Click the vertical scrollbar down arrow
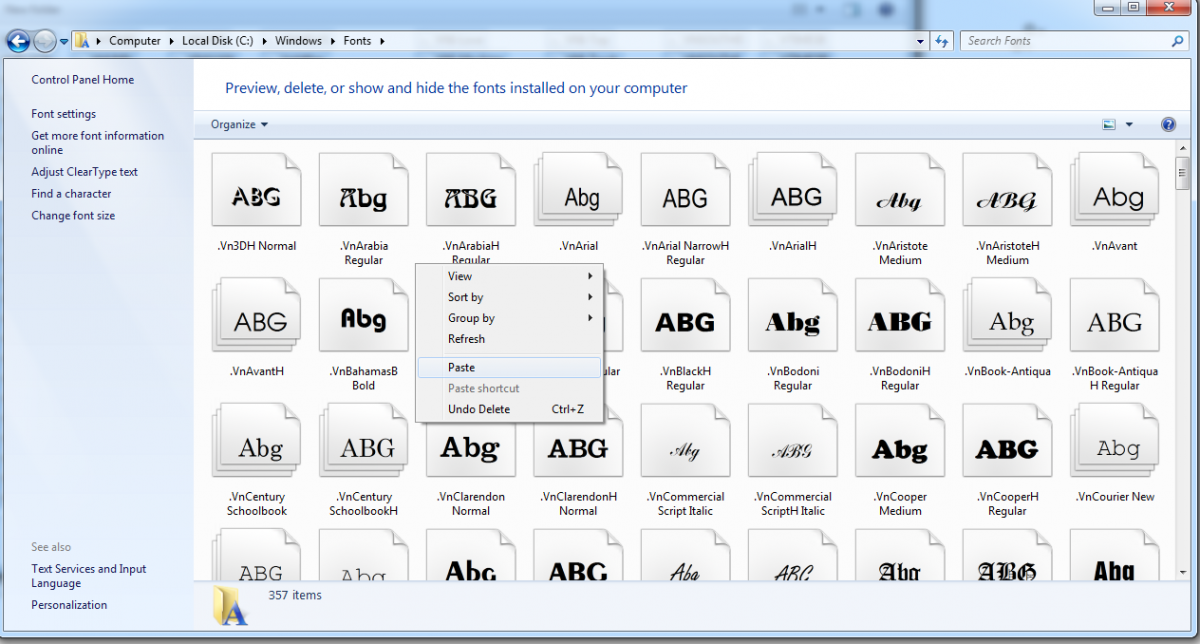1200x644 pixels. pyautogui.click(x=1182, y=572)
